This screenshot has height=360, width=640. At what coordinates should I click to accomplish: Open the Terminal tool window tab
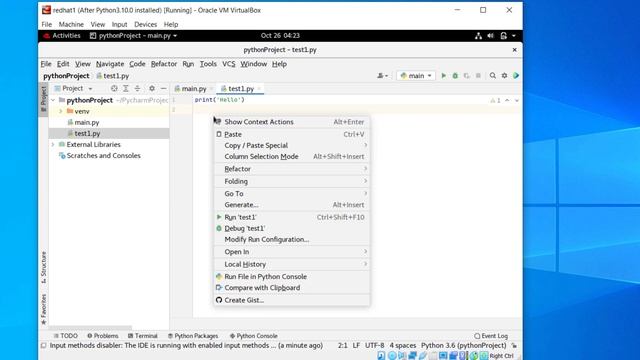142,336
